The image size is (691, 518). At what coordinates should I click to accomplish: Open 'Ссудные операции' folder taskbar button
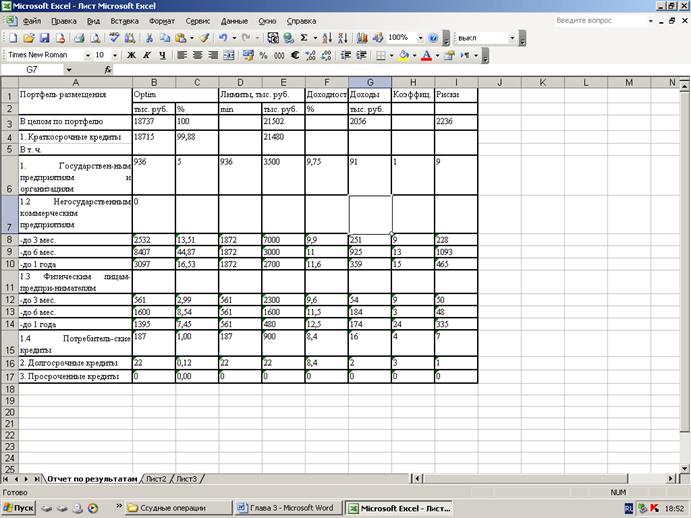pos(178,508)
